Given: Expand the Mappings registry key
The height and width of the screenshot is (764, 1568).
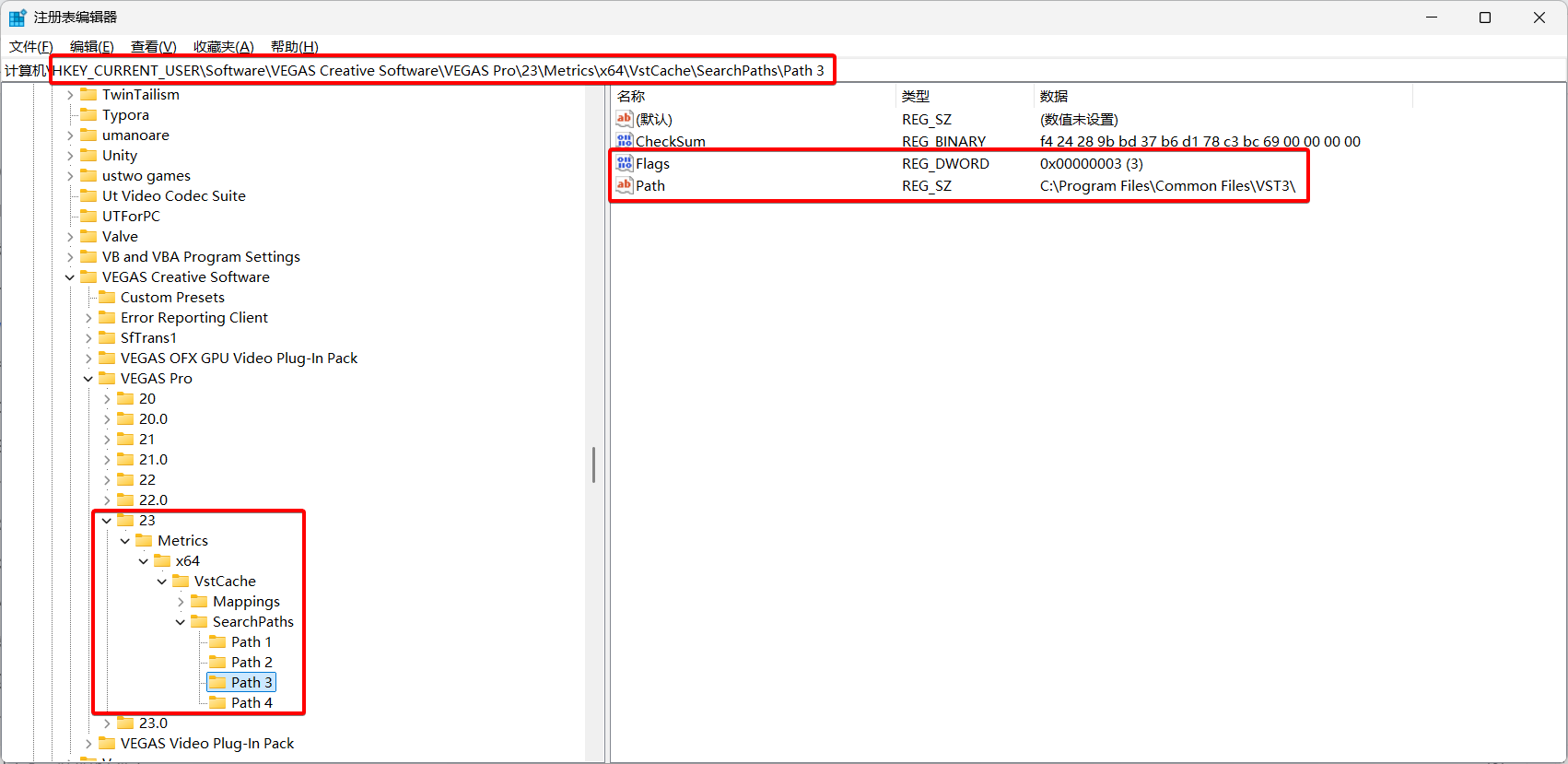Looking at the screenshot, I should [181, 602].
